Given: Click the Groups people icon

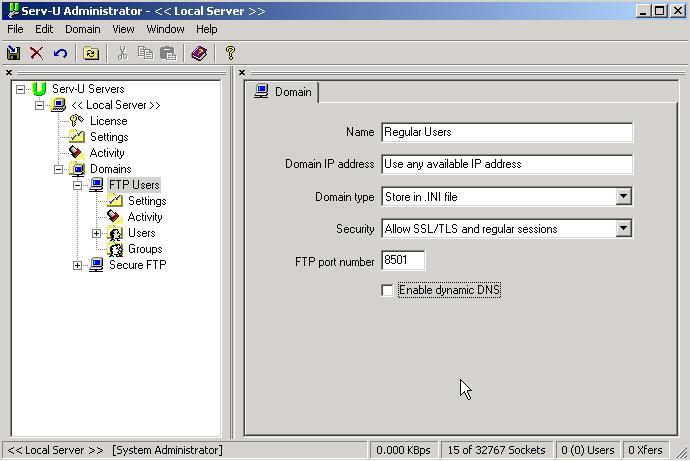Looking at the screenshot, I should pos(115,249).
